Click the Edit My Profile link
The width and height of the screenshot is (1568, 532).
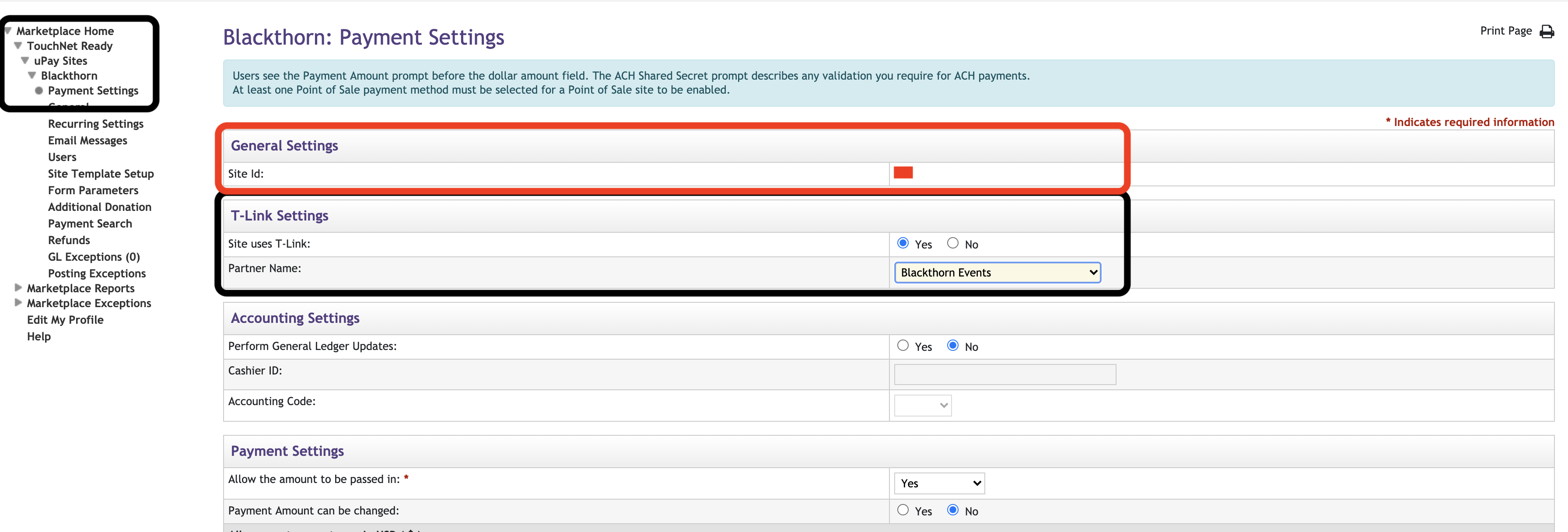click(x=65, y=320)
